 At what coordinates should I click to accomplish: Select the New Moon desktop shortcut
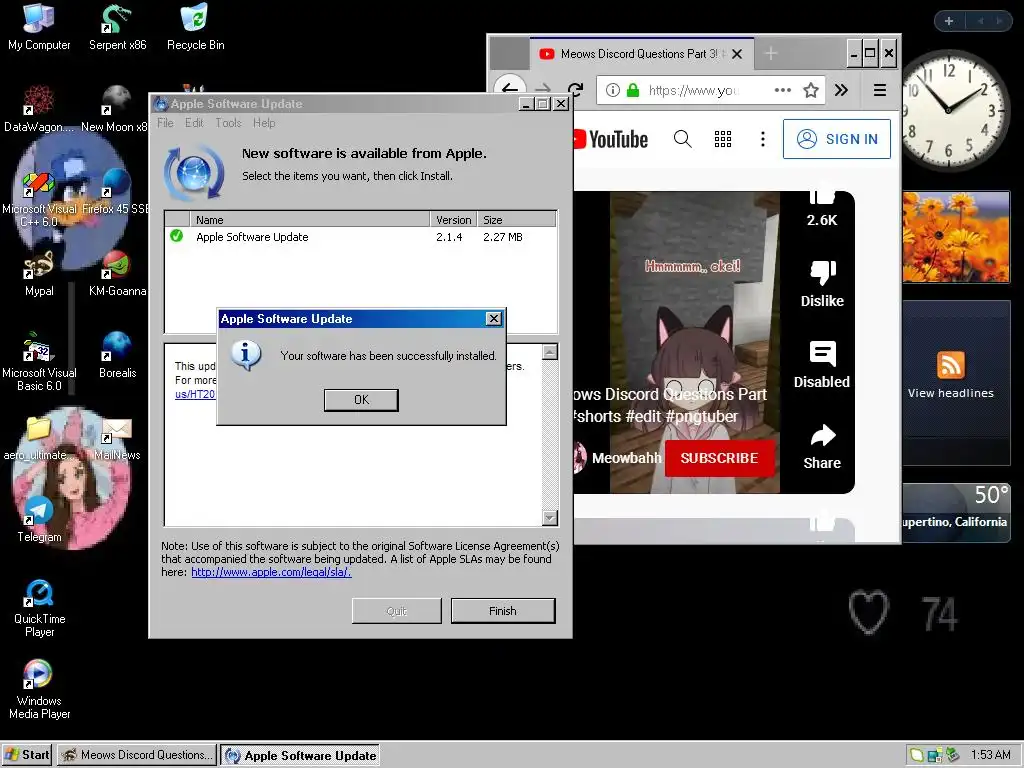tap(116, 109)
